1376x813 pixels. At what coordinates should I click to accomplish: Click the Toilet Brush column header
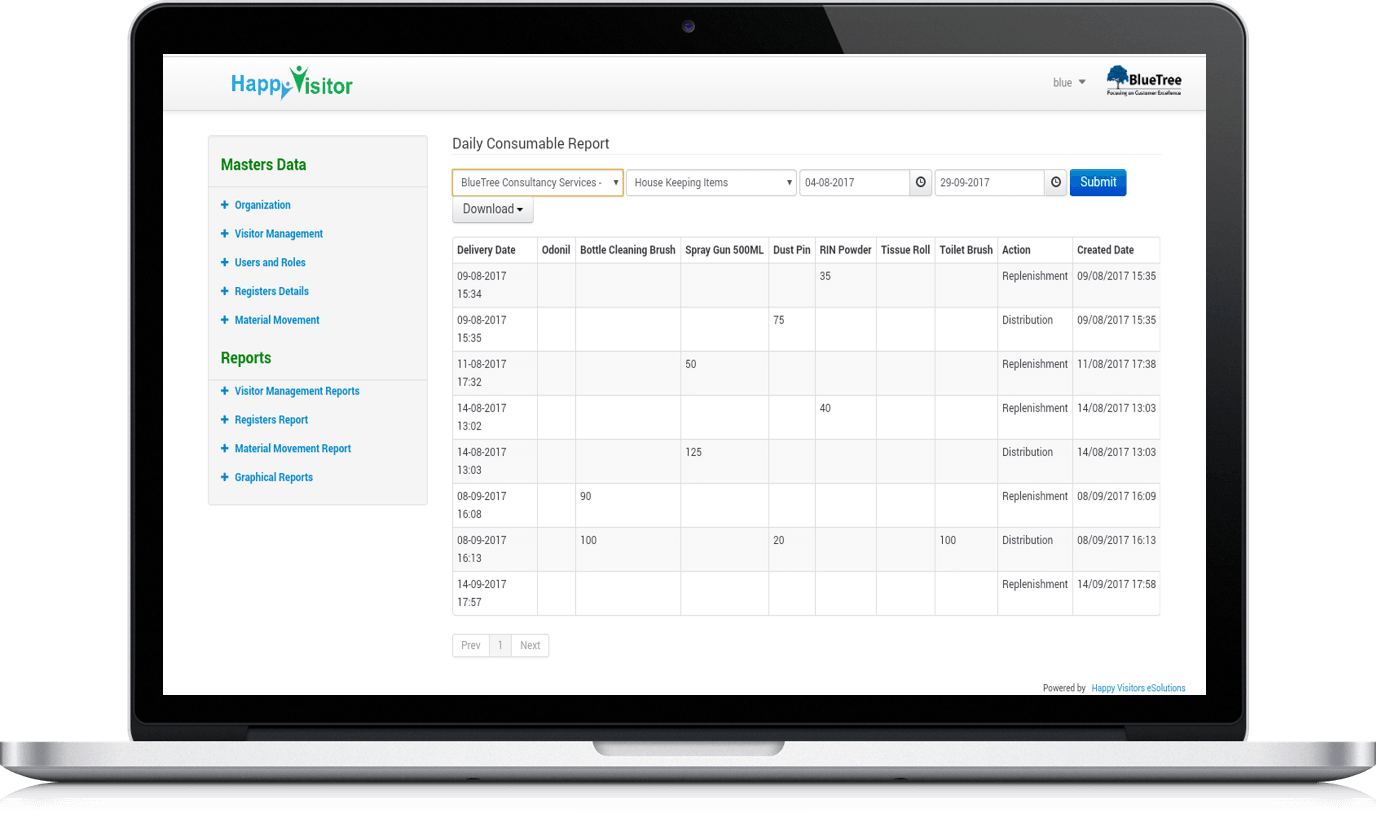966,250
